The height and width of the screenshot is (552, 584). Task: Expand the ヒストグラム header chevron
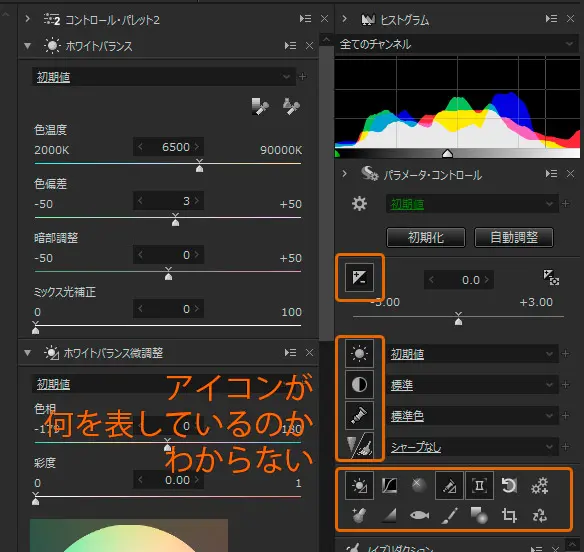tap(344, 19)
